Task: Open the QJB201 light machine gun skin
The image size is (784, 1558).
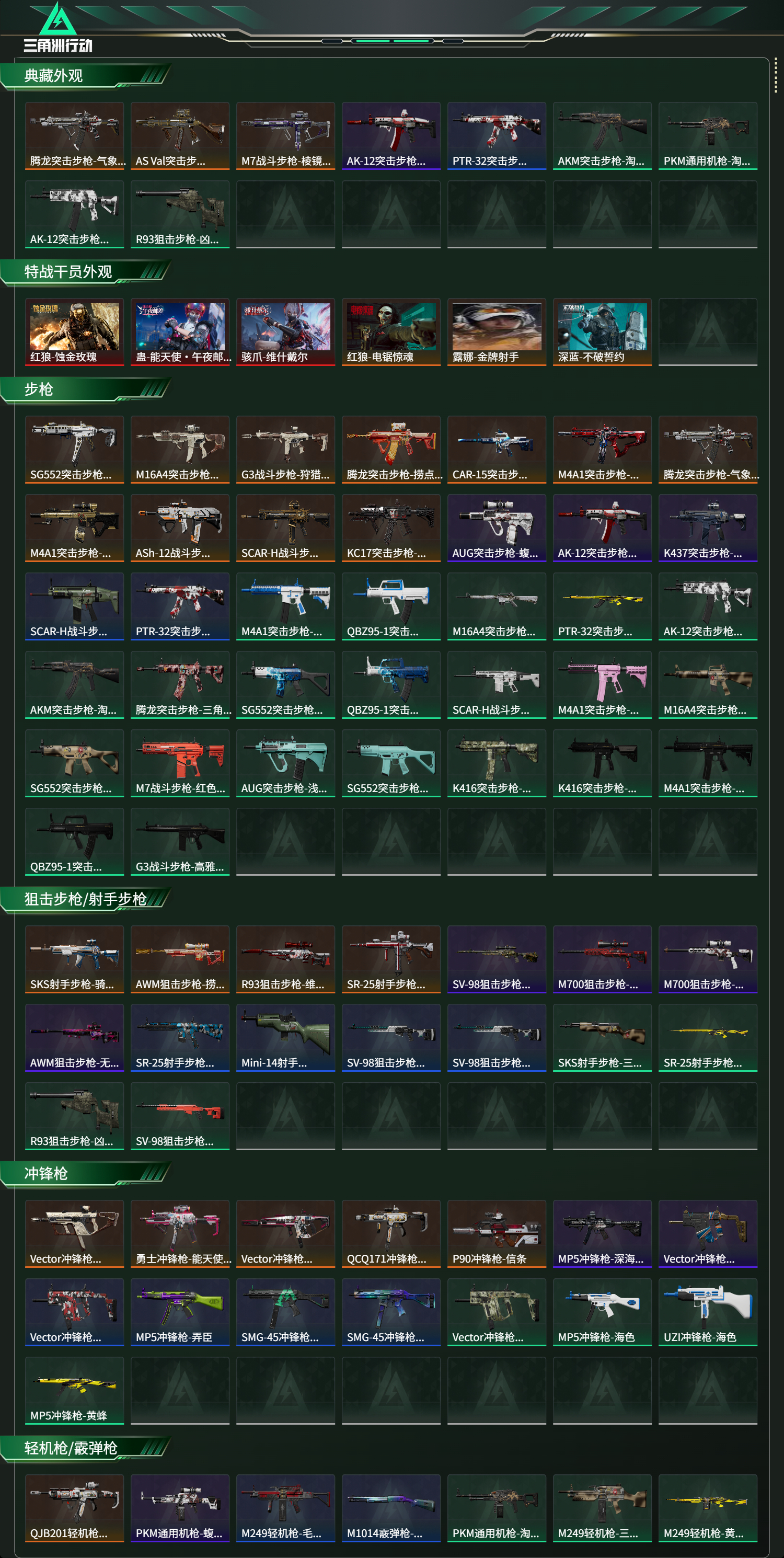Action: pyautogui.click(x=74, y=1508)
